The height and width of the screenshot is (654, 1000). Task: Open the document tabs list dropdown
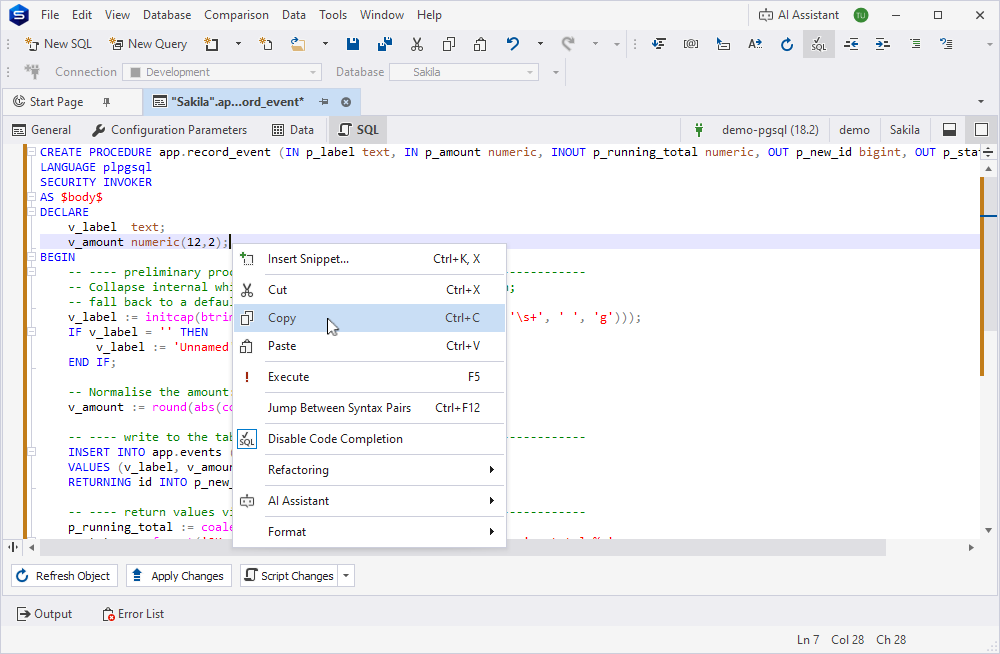click(981, 101)
